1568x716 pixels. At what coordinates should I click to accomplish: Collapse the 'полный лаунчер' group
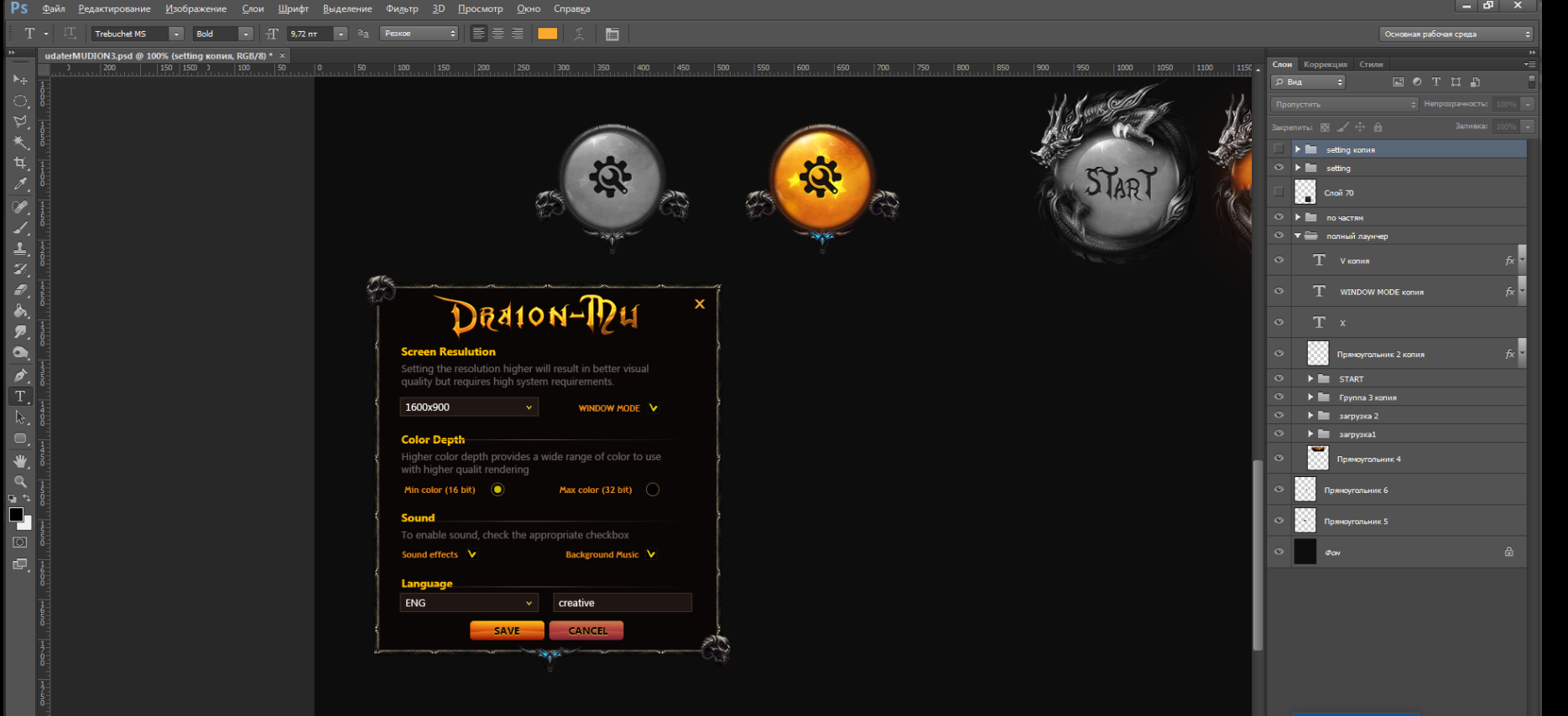(1298, 236)
